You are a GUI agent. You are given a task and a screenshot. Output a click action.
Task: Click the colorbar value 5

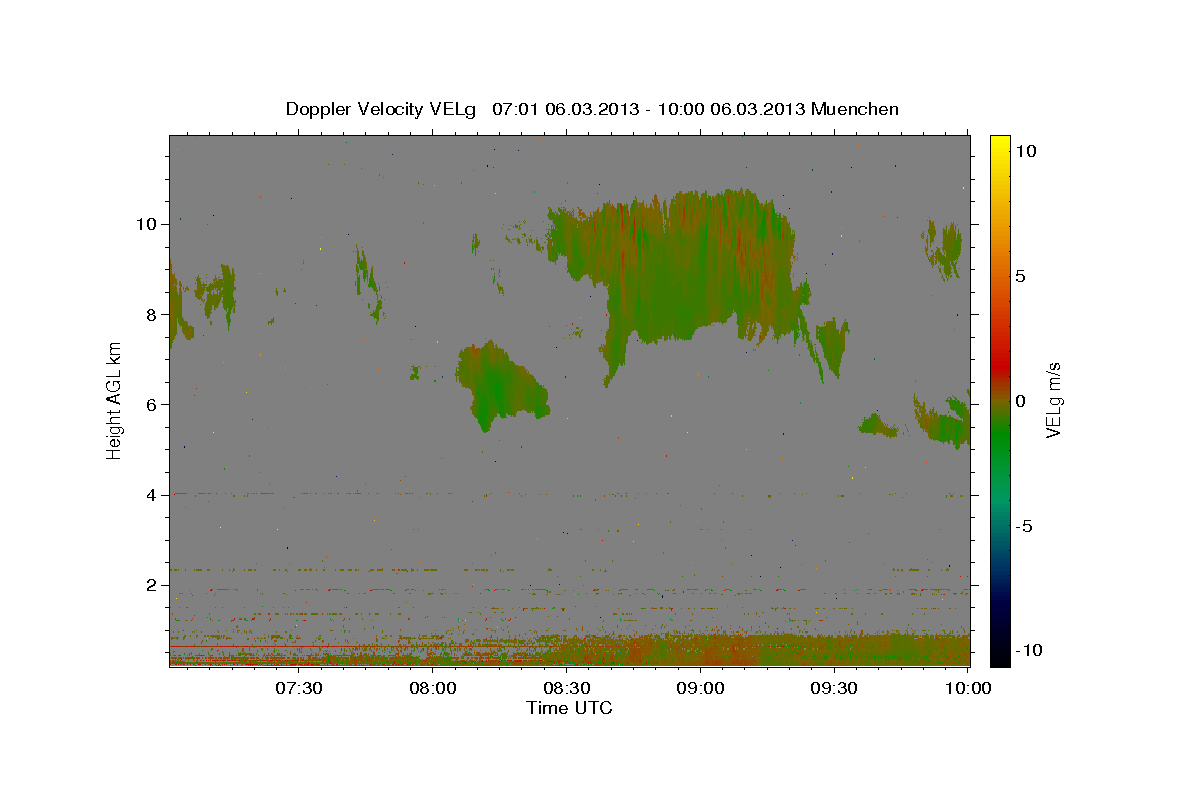point(1022,276)
